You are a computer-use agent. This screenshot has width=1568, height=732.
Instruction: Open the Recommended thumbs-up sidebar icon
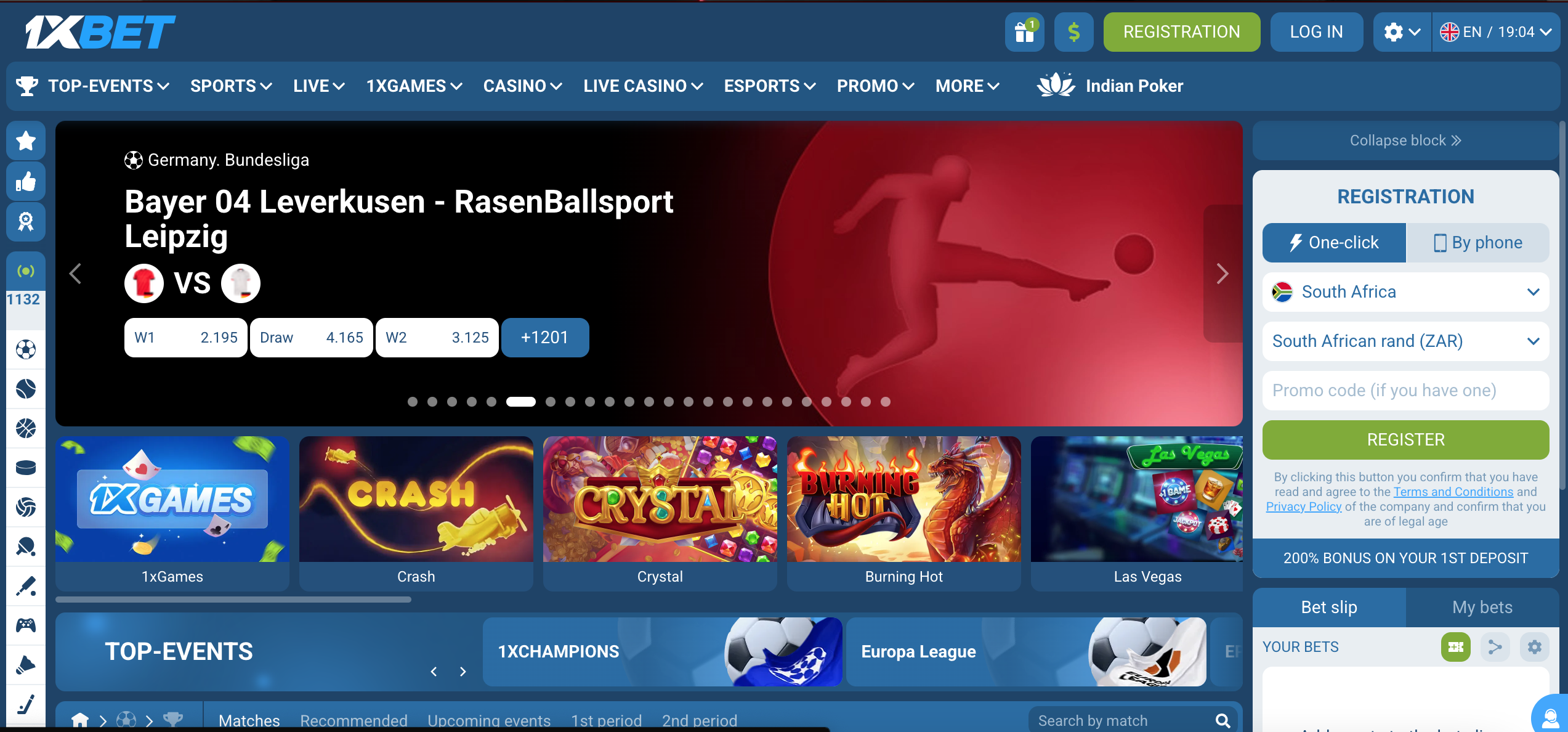point(26,181)
